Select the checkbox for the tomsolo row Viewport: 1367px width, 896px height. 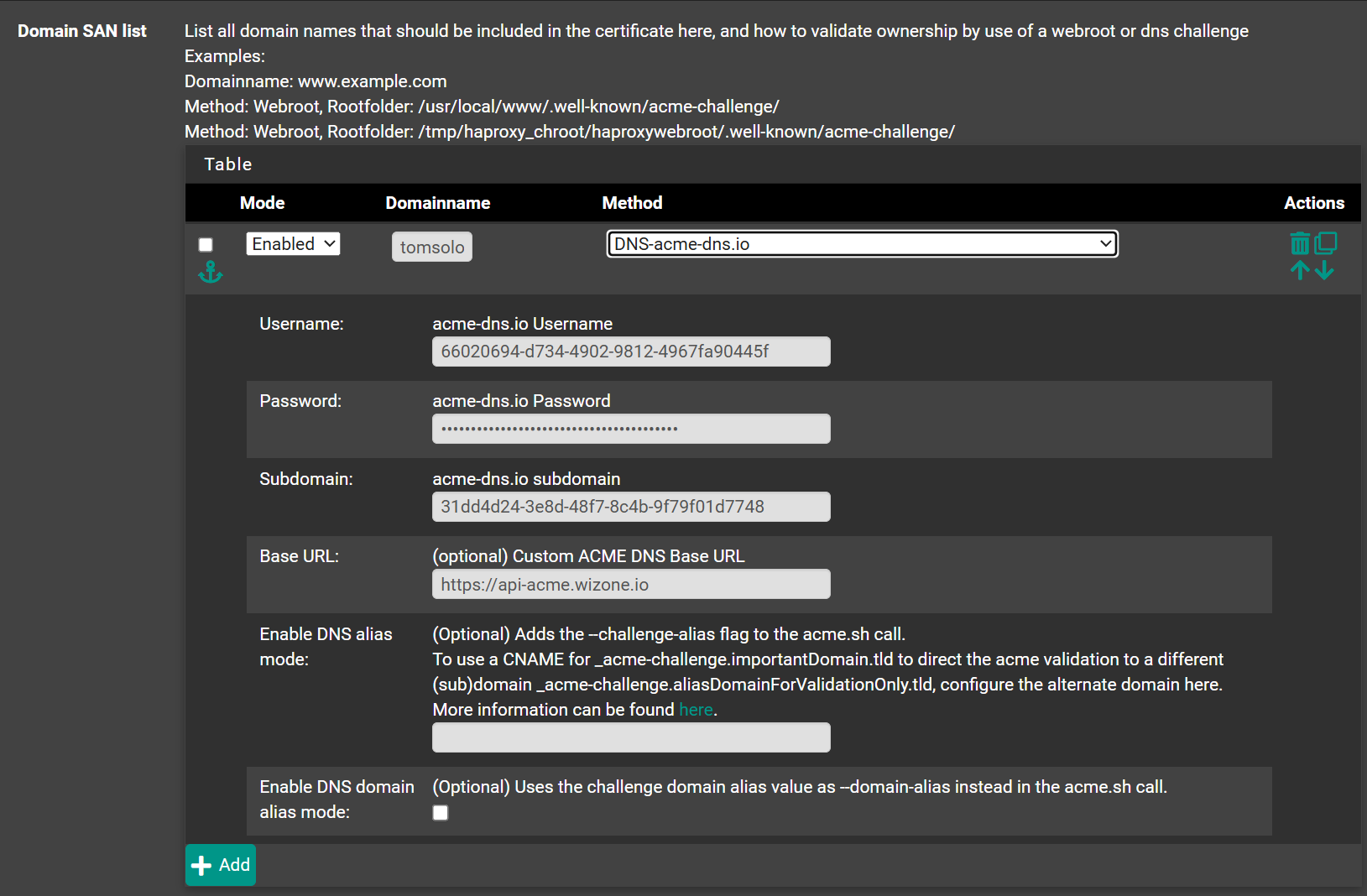coord(206,244)
